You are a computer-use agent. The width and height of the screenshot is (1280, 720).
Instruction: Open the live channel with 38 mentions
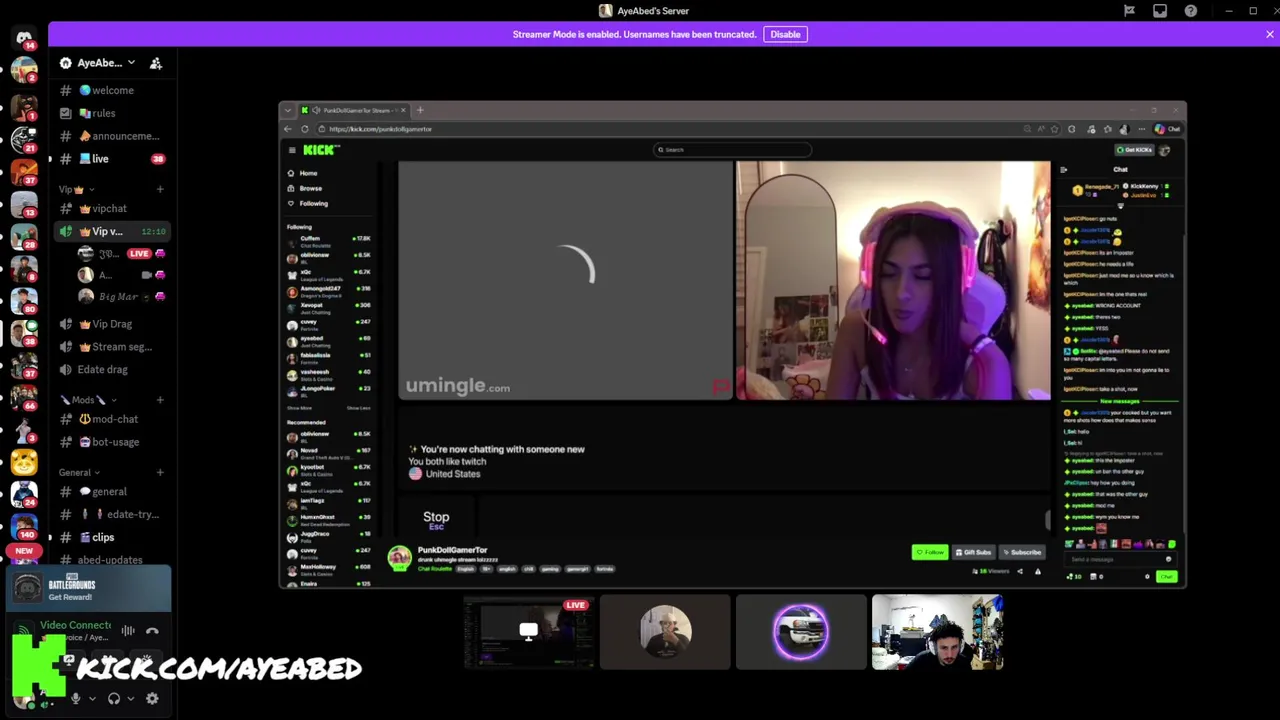110,159
